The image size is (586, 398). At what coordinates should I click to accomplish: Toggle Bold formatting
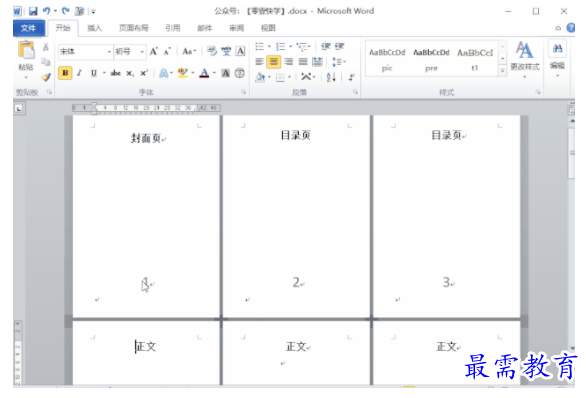tap(65, 73)
